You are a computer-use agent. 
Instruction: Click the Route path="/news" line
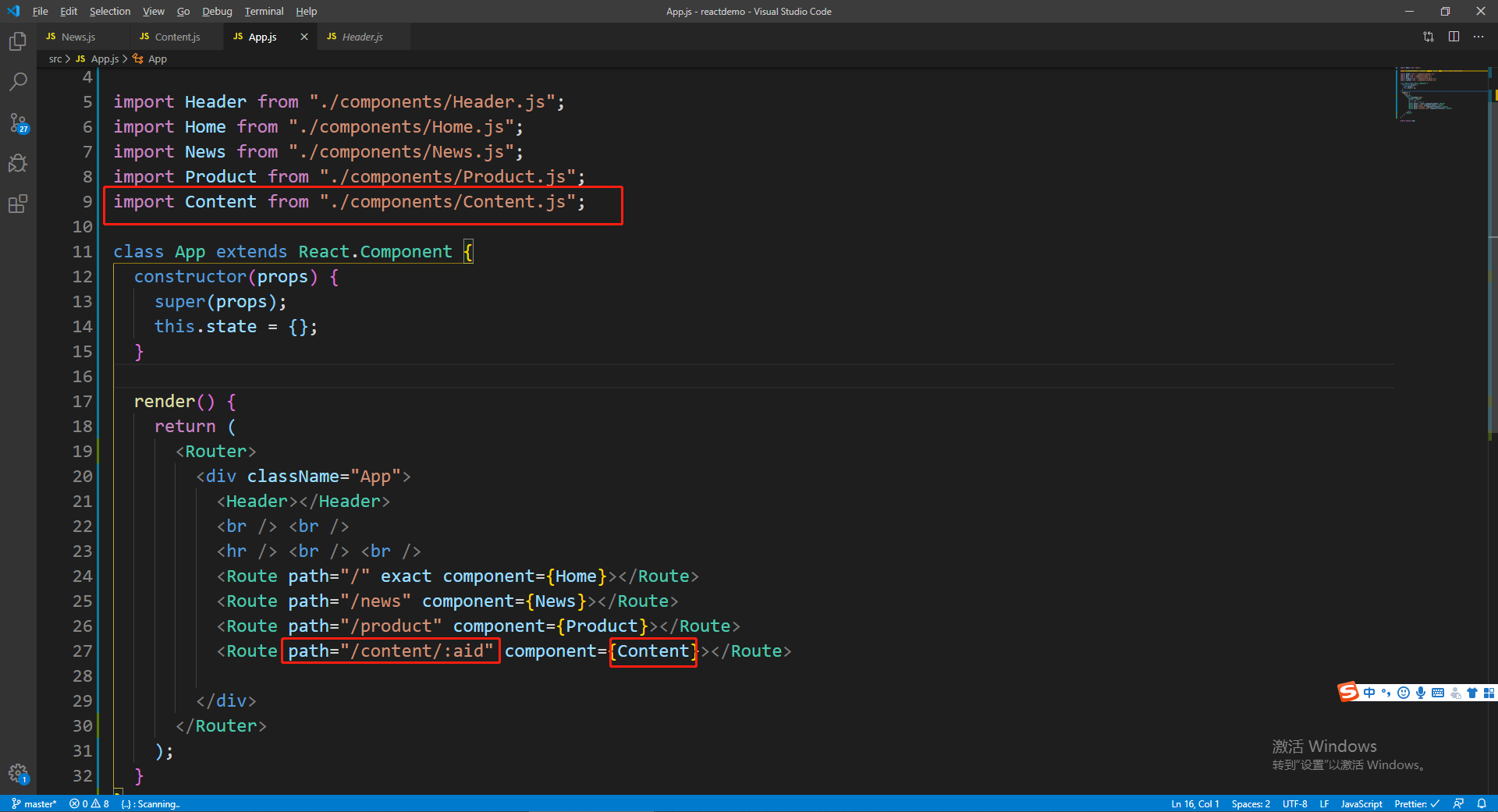(447, 601)
